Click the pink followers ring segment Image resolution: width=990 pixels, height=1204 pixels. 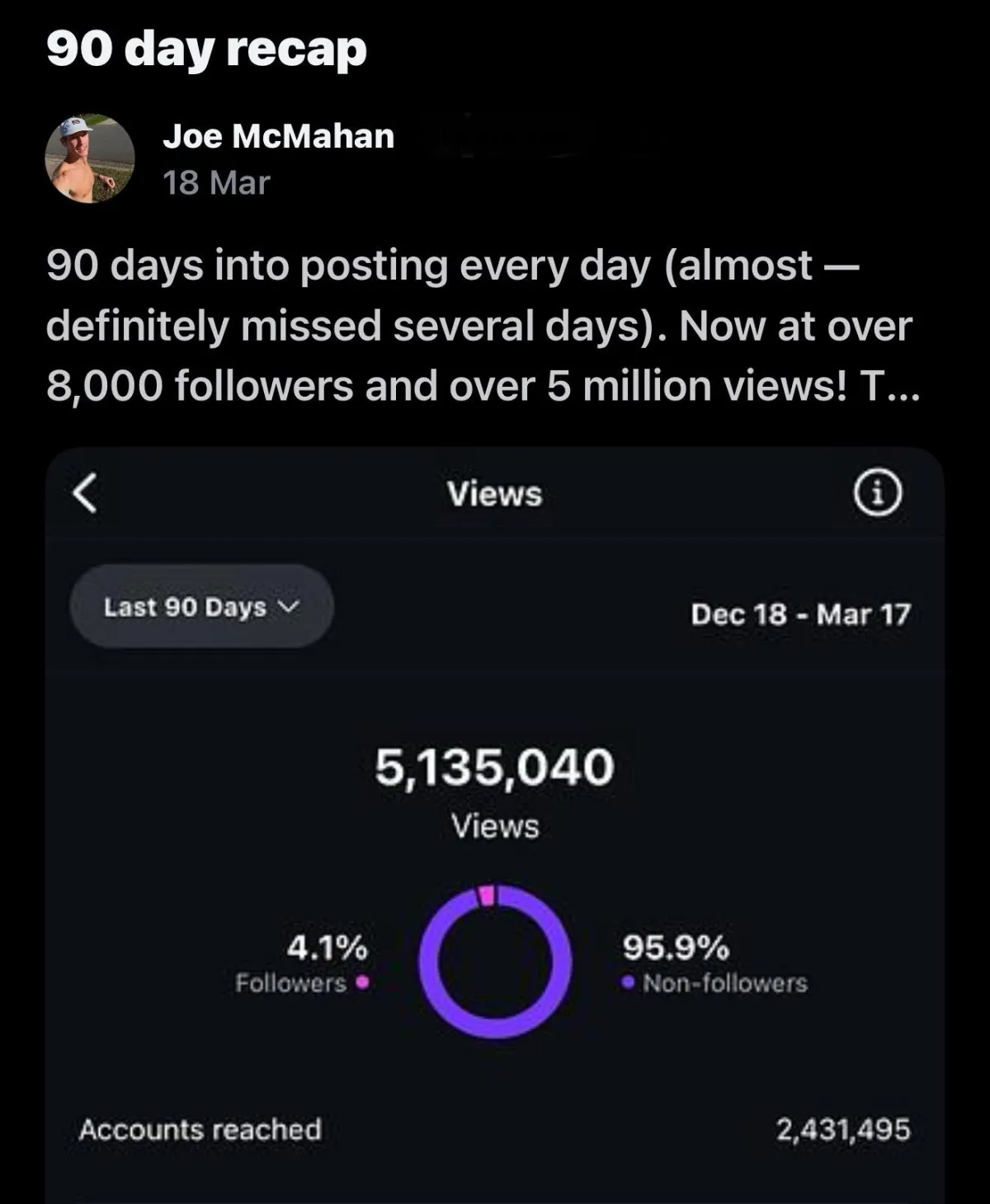pyautogui.click(x=487, y=896)
